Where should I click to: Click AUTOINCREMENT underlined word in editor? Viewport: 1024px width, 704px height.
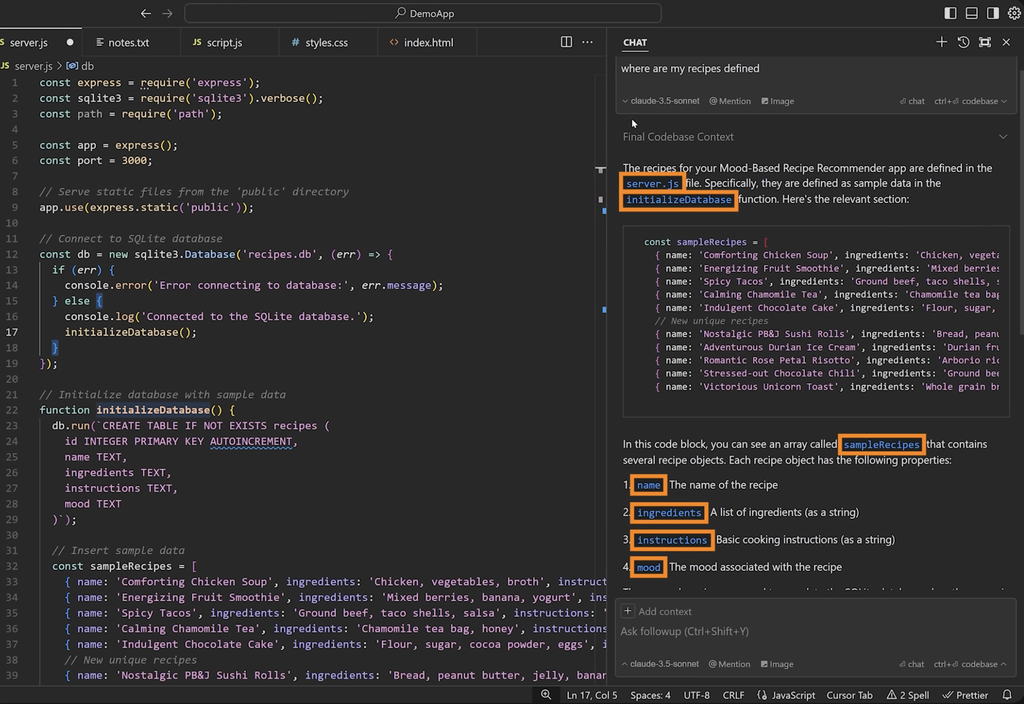(251, 441)
